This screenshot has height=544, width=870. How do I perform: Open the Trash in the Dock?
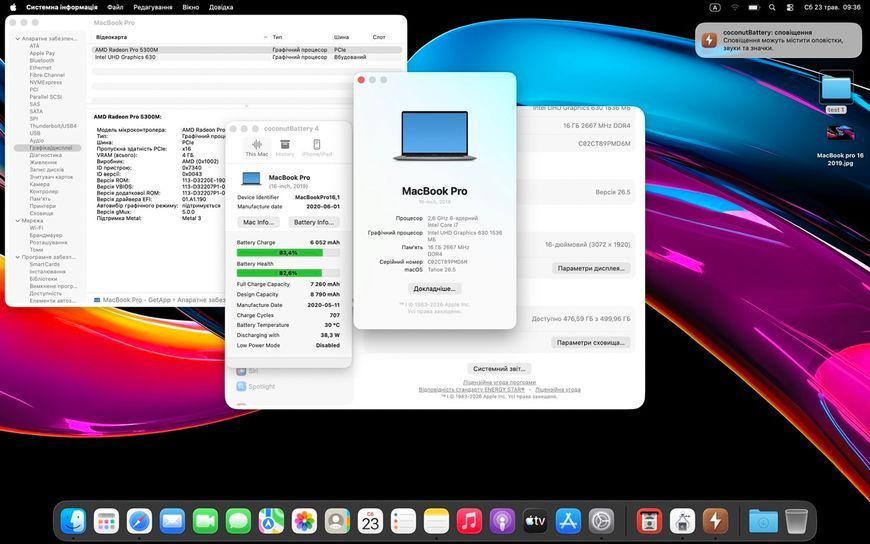click(797, 521)
